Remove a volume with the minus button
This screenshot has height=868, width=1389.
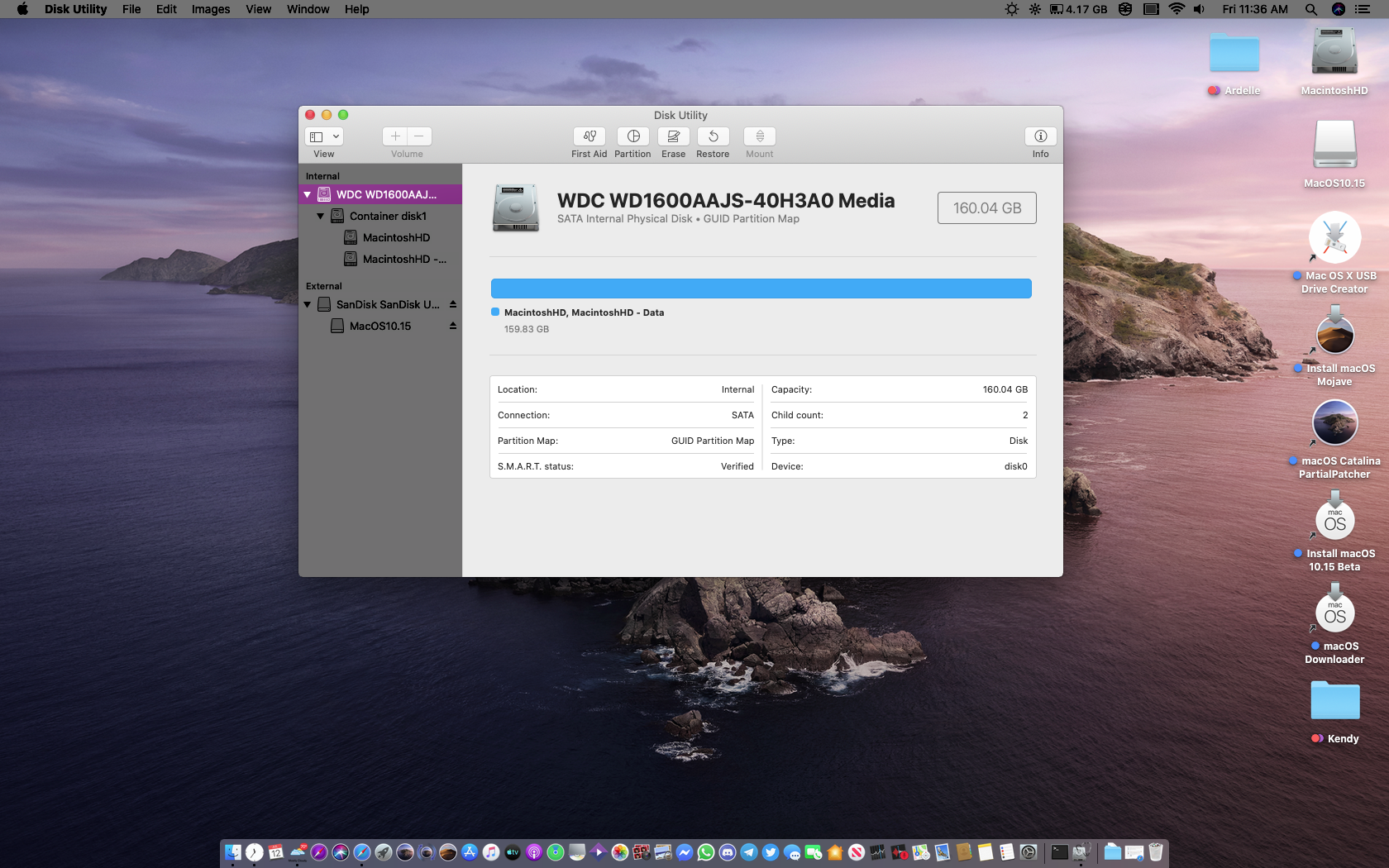[x=419, y=136]
